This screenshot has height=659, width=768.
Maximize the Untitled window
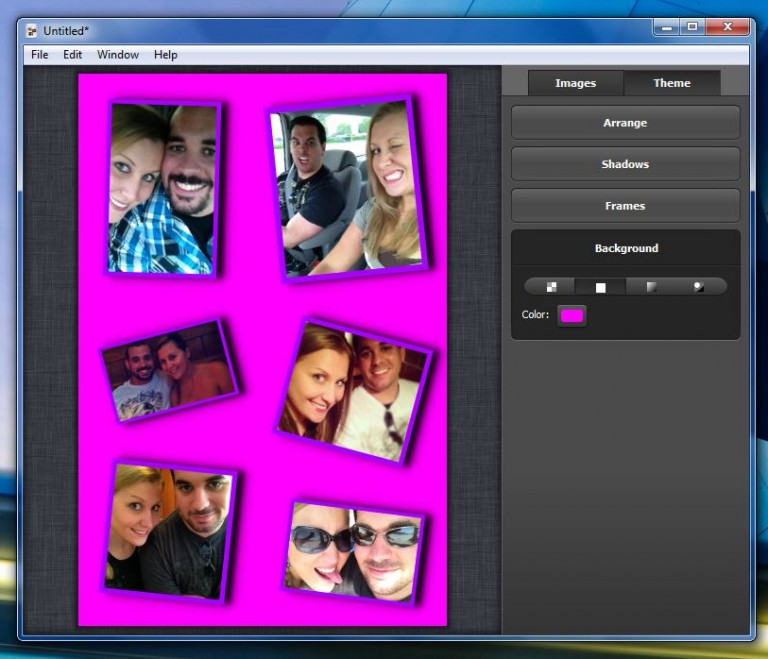pos(692,27)
